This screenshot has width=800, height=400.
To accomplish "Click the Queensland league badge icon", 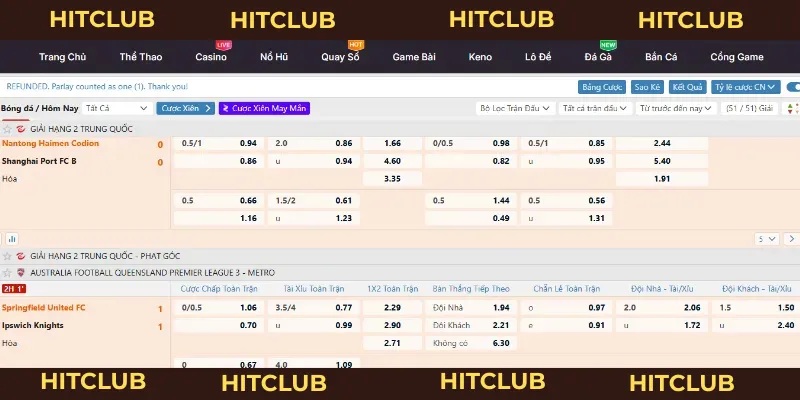I will [20, 273].
